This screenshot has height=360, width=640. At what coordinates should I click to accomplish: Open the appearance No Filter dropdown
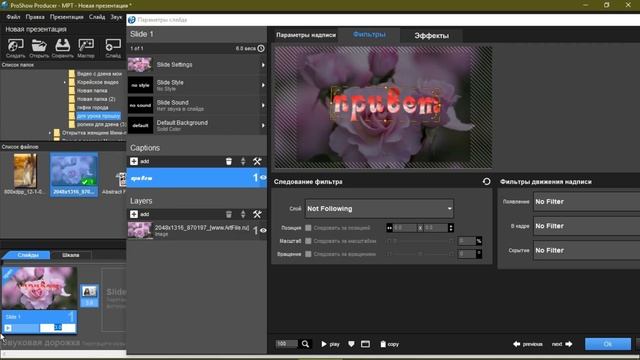[x=587, y=202]
